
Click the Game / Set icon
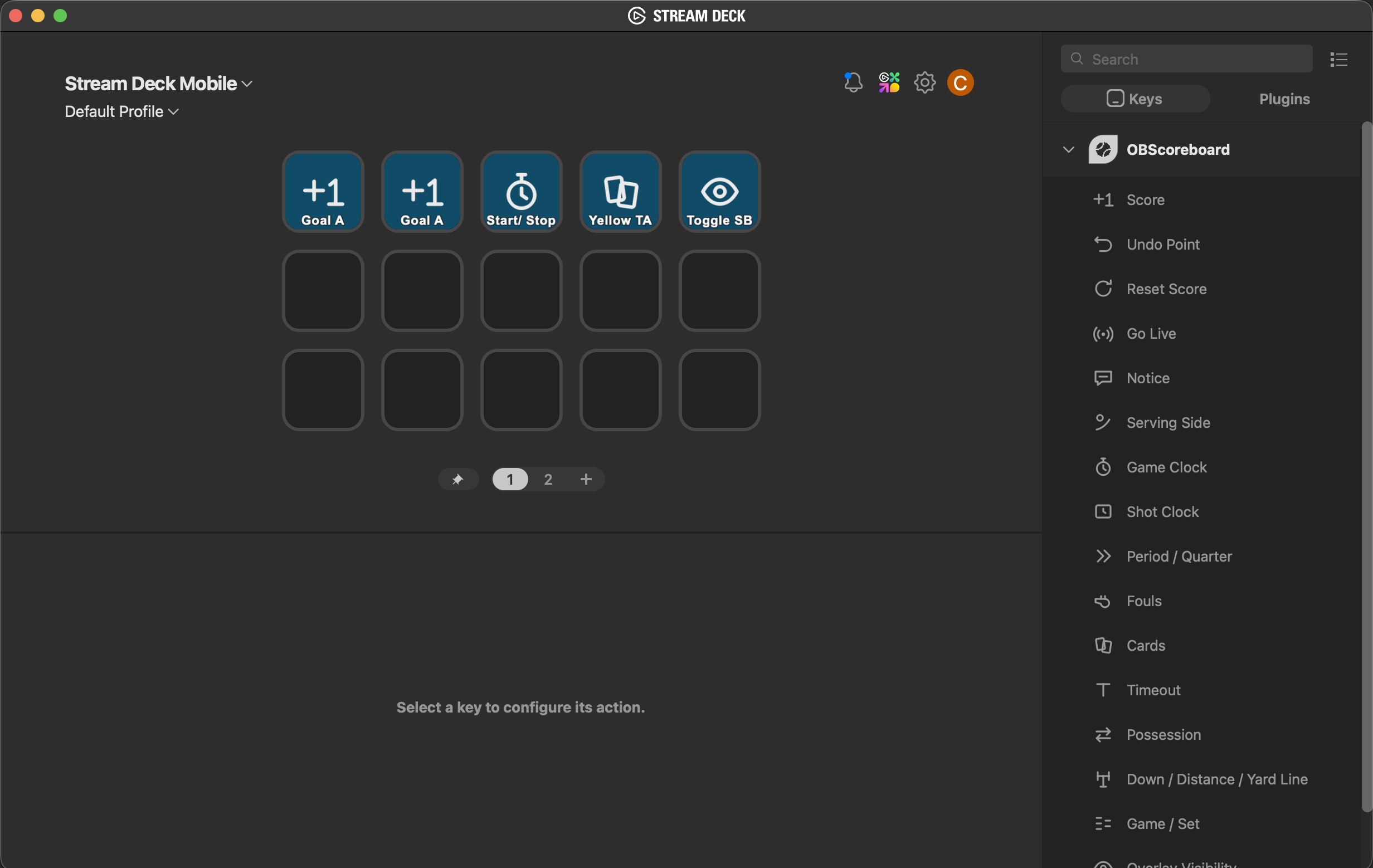point(1103,824)
